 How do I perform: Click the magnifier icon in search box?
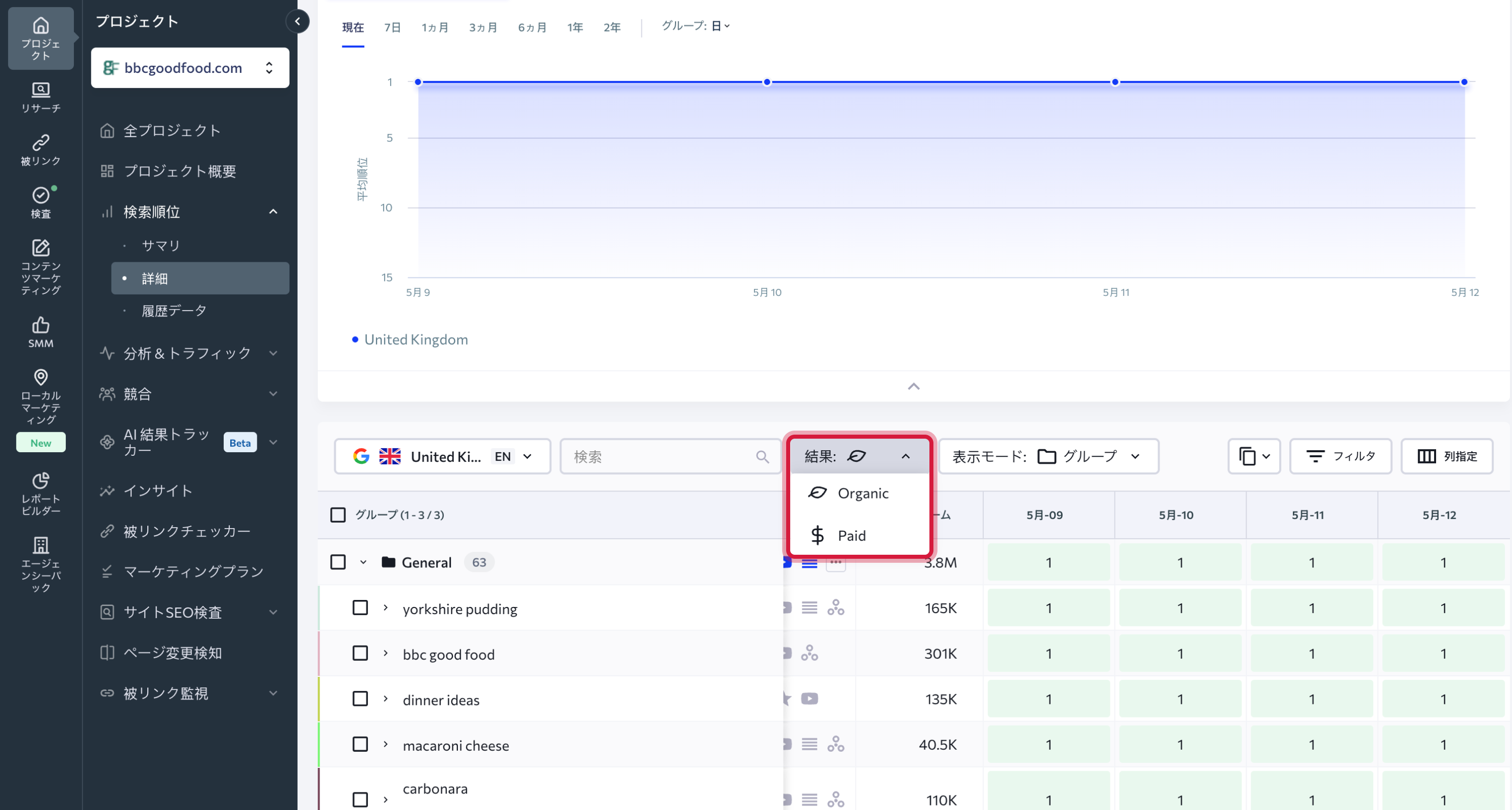[x=762, y=457]
